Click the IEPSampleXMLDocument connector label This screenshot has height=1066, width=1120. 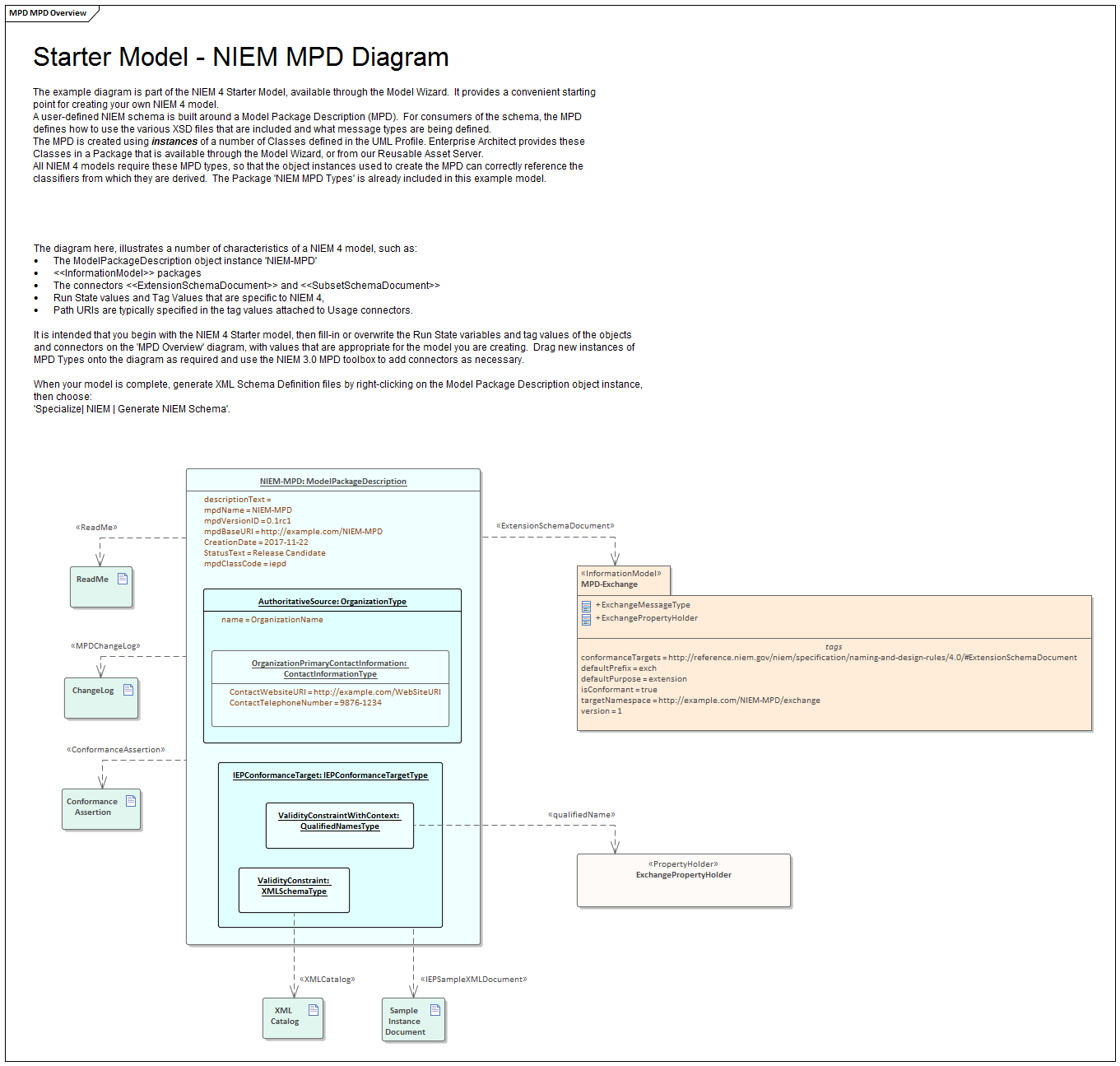(473, 980)
